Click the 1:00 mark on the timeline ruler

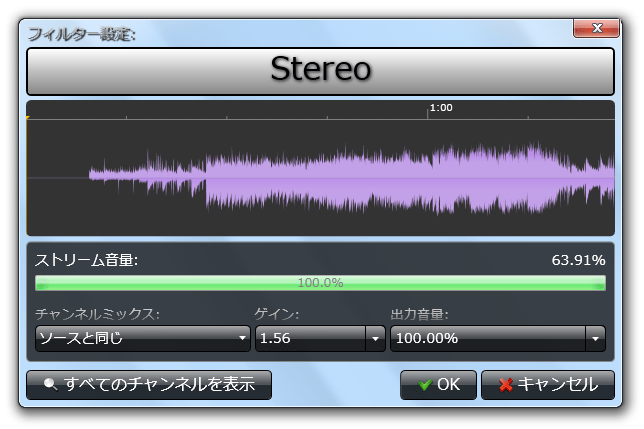pyautogui.click(x=441, y=108)
